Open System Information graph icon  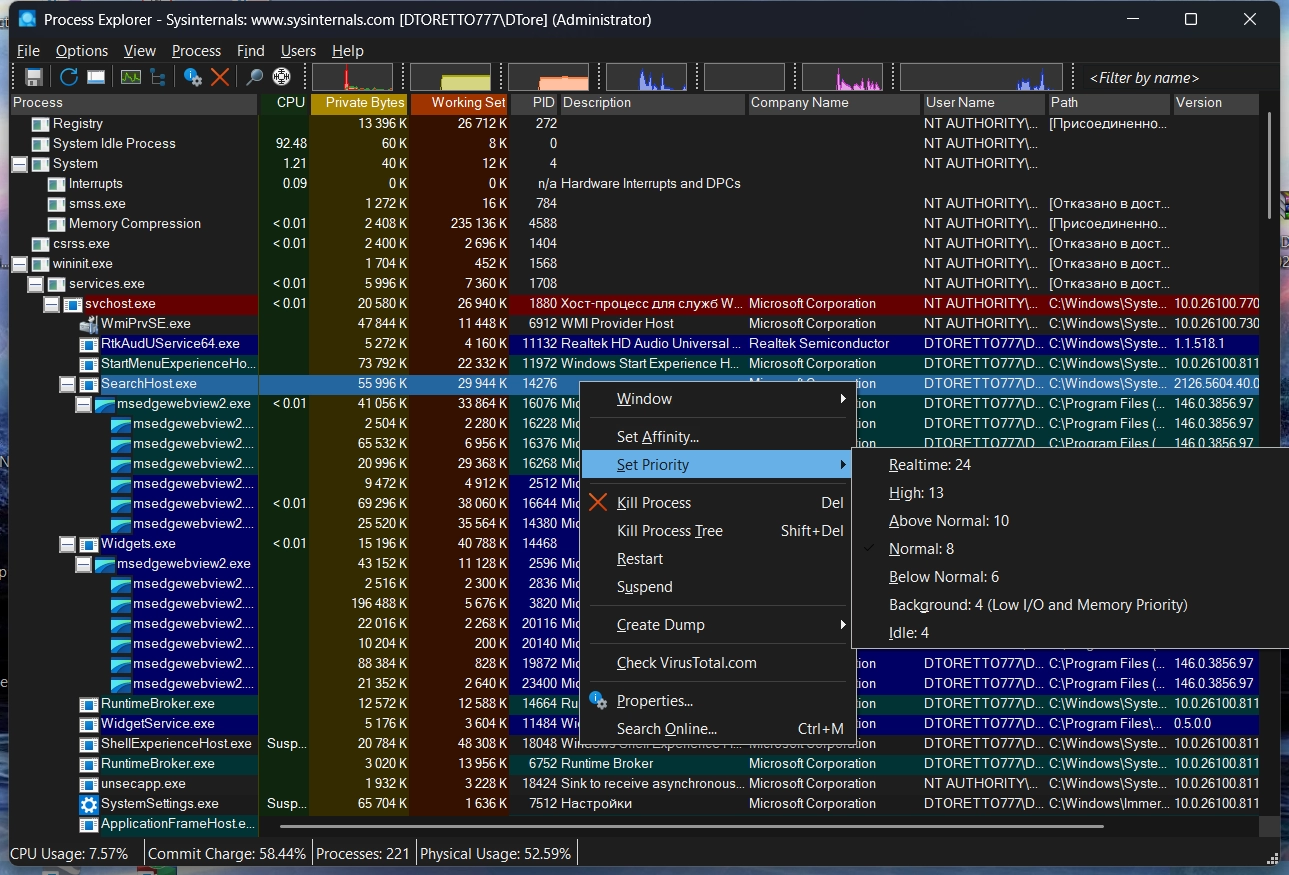(x=130, y=77)
